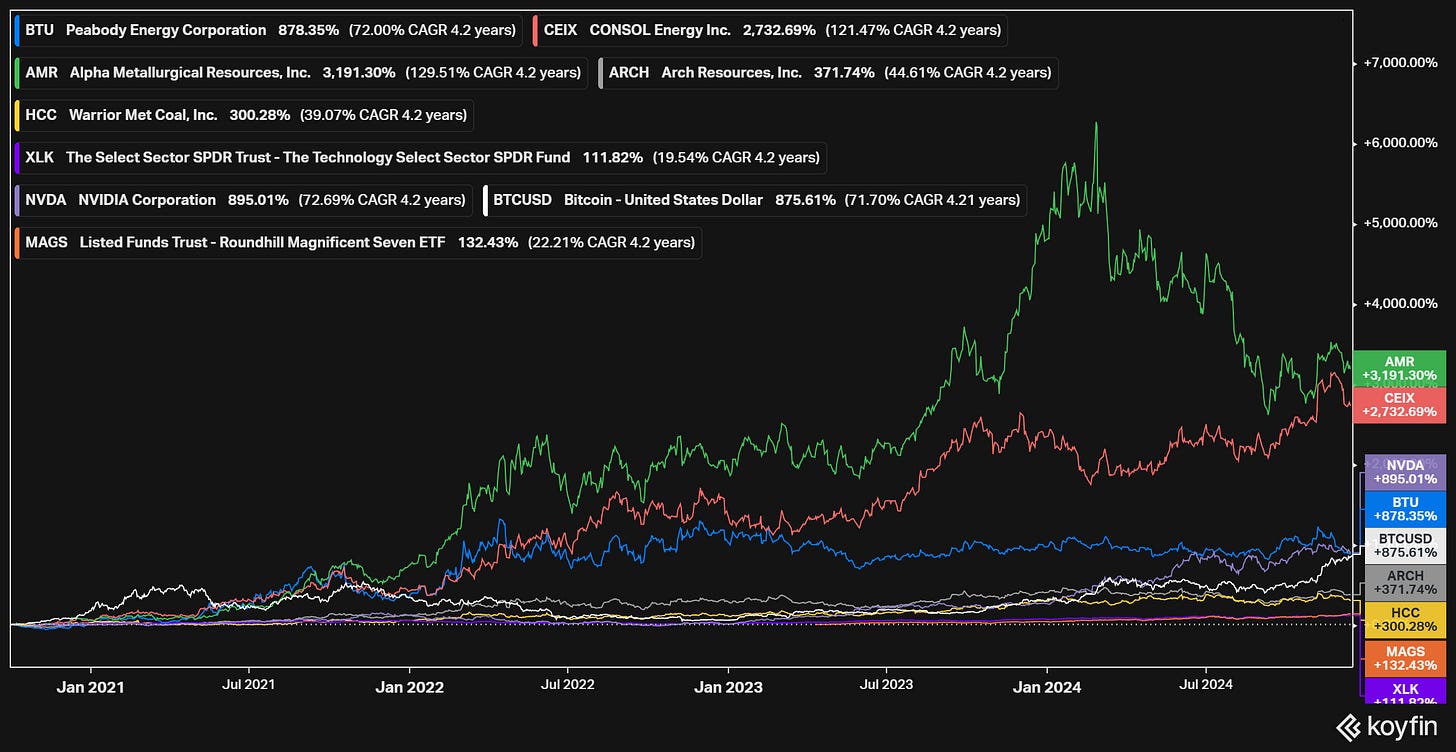The width and height of the screenshot is (1456, 752).
Task: Click the Jan 2023 time axis label
Action: click(728, 687)
